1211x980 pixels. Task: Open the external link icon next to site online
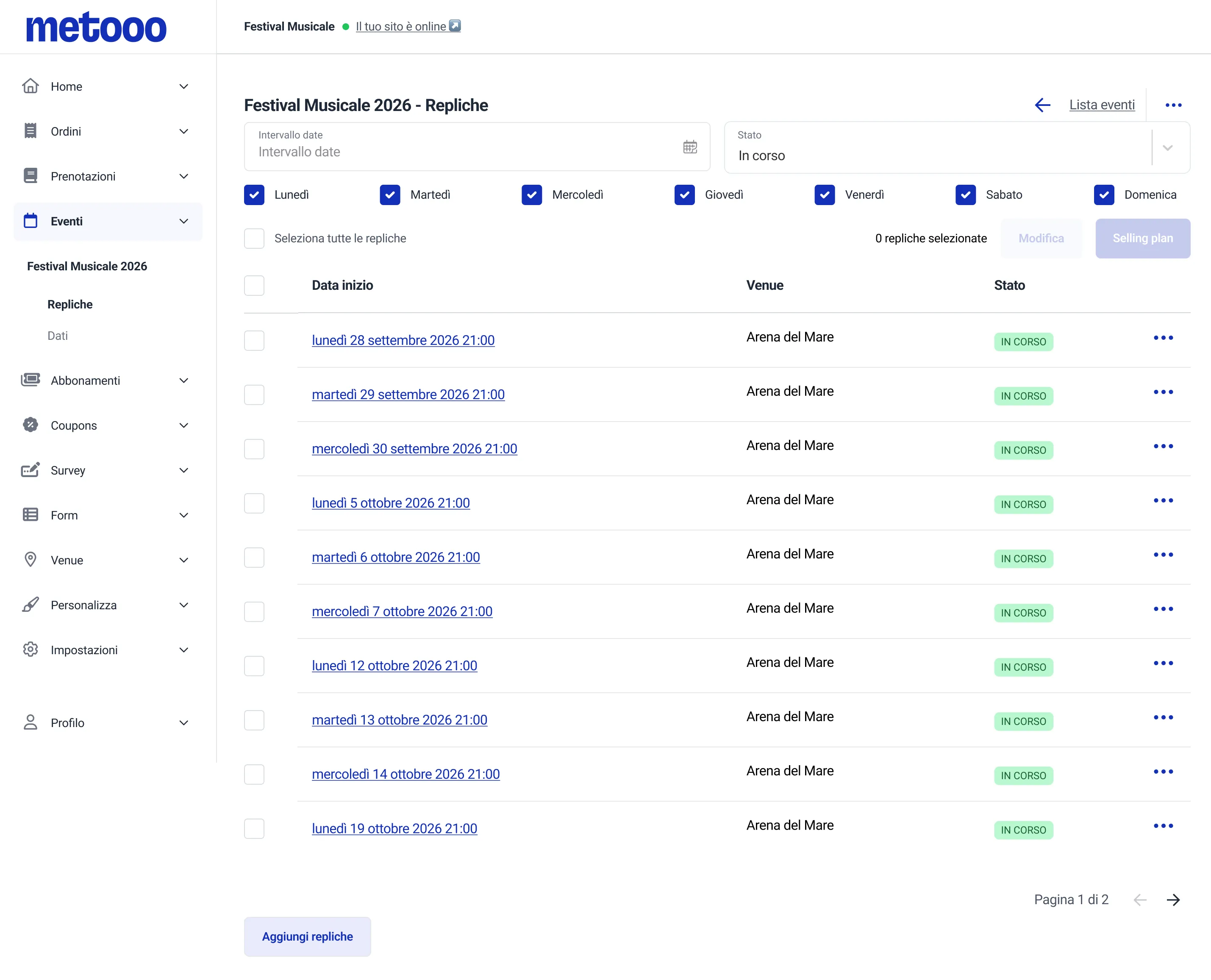(455, 26)
